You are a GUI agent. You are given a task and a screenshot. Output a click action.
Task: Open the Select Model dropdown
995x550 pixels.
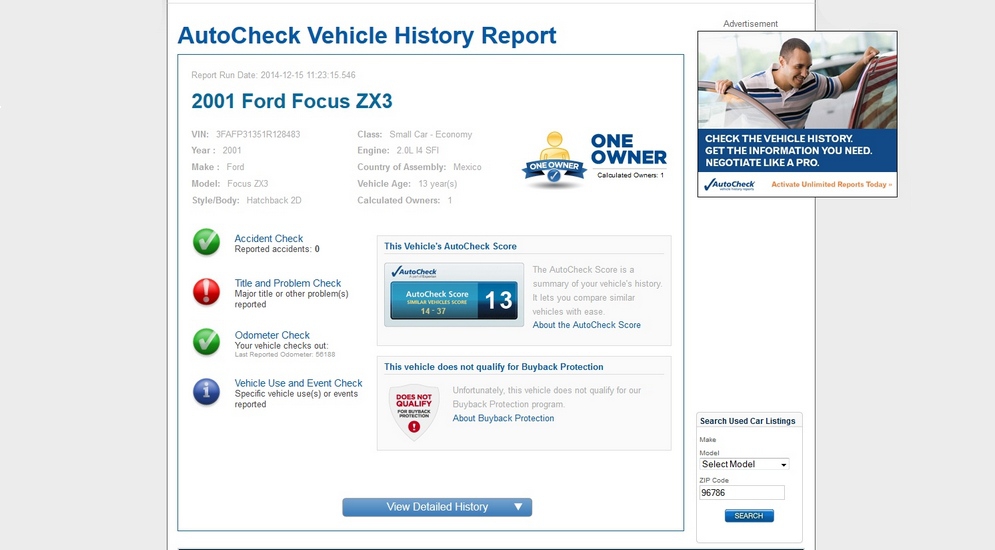point(744,464)
